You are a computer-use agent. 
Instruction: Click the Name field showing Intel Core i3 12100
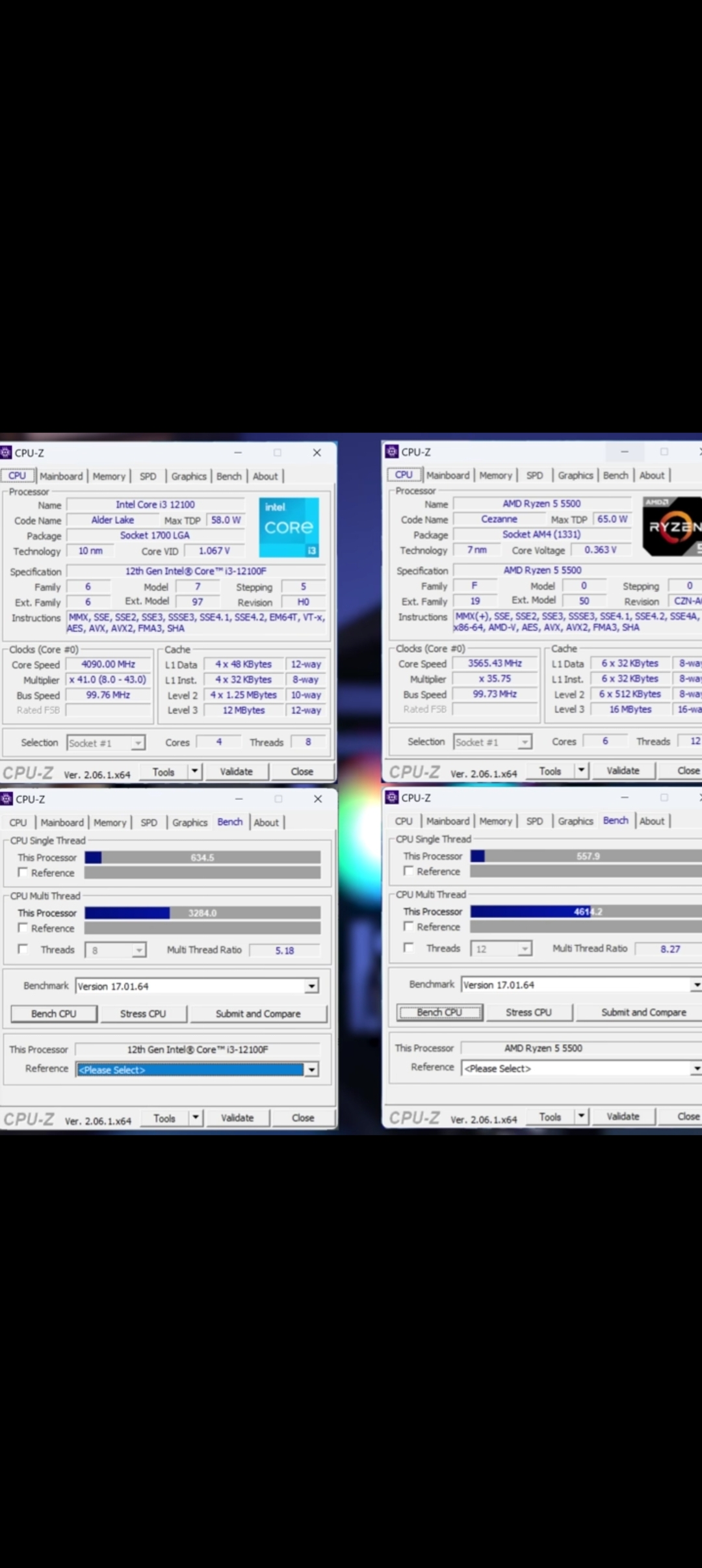[x=155, y=504]
